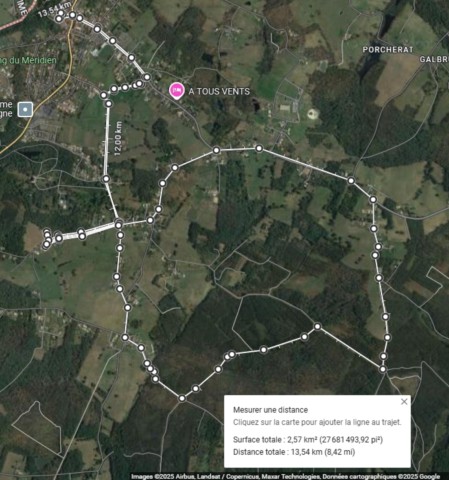Click the pink A TOUS VENTS lodging pin

pyautogui.click(x=177, y=91)
